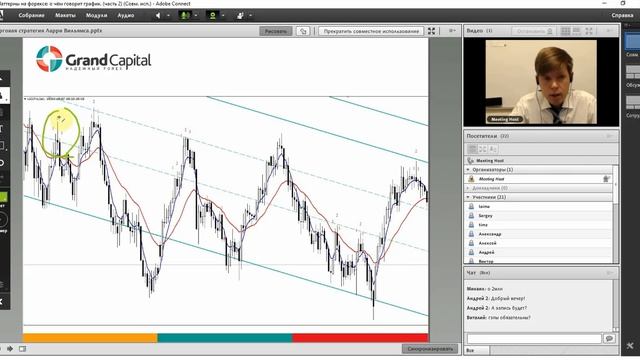Click the chat history scrollbar
Screen dimensions: 640x360
616,306
